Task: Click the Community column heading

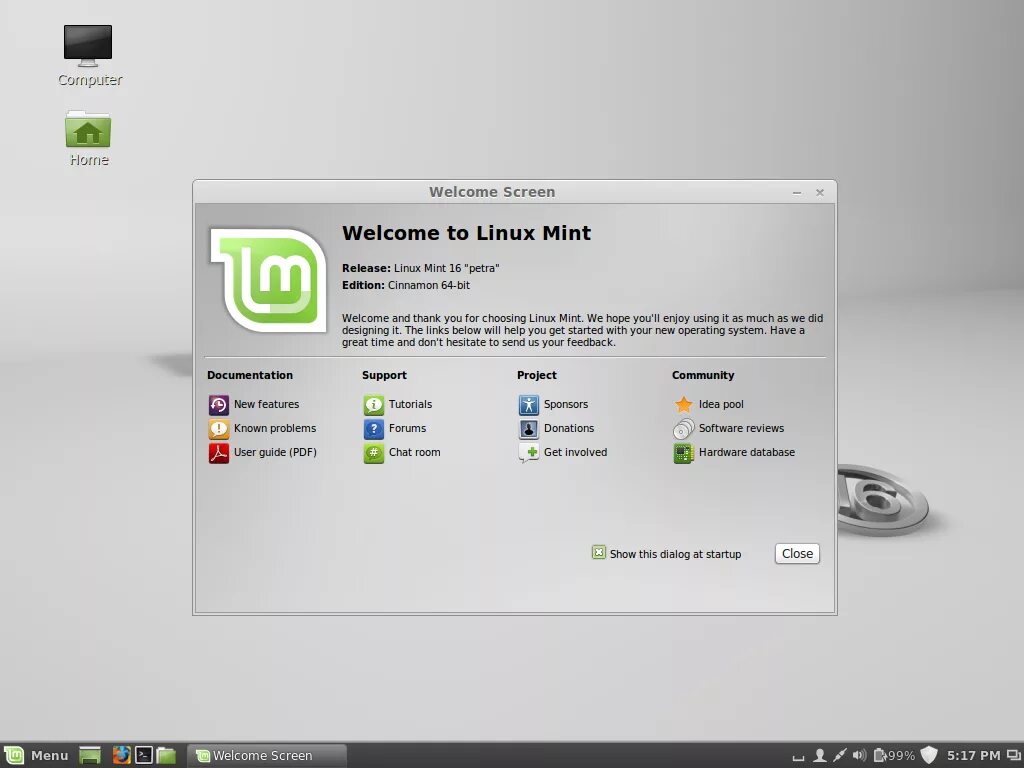Action: (x=703, y=376)
